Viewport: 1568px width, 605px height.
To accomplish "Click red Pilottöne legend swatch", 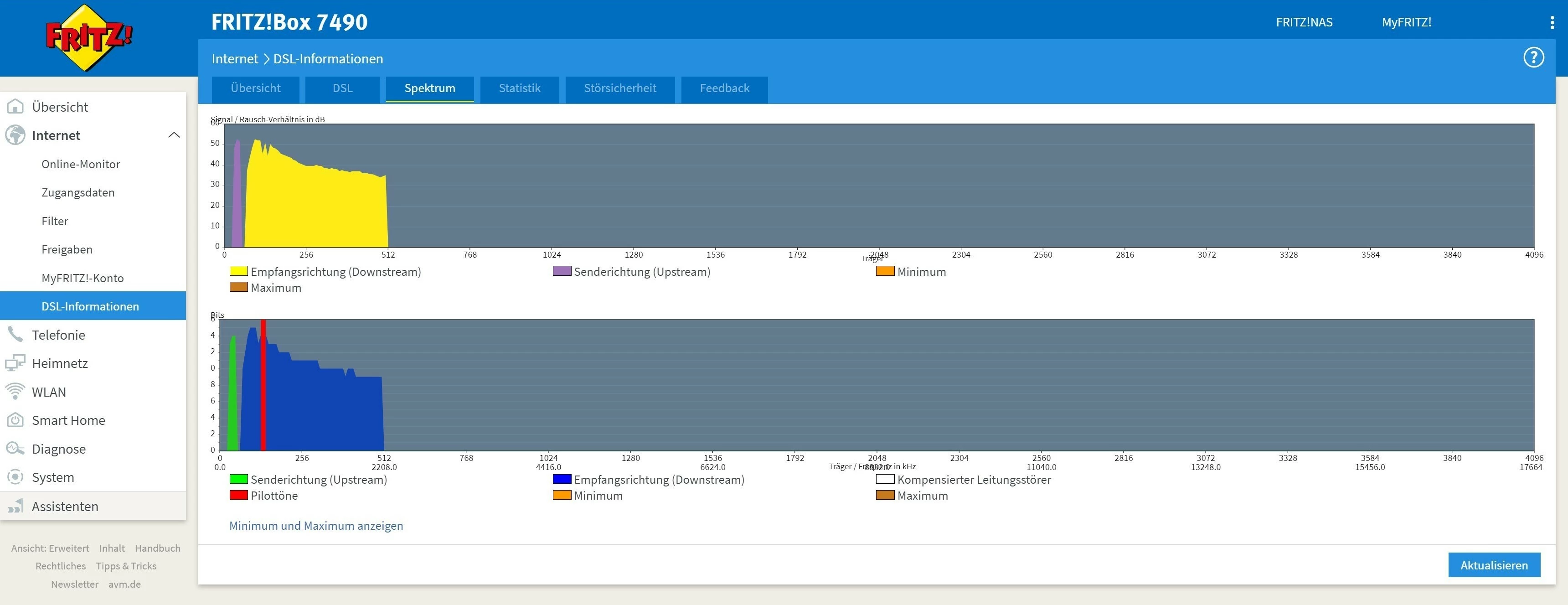I will coord(238,496).
